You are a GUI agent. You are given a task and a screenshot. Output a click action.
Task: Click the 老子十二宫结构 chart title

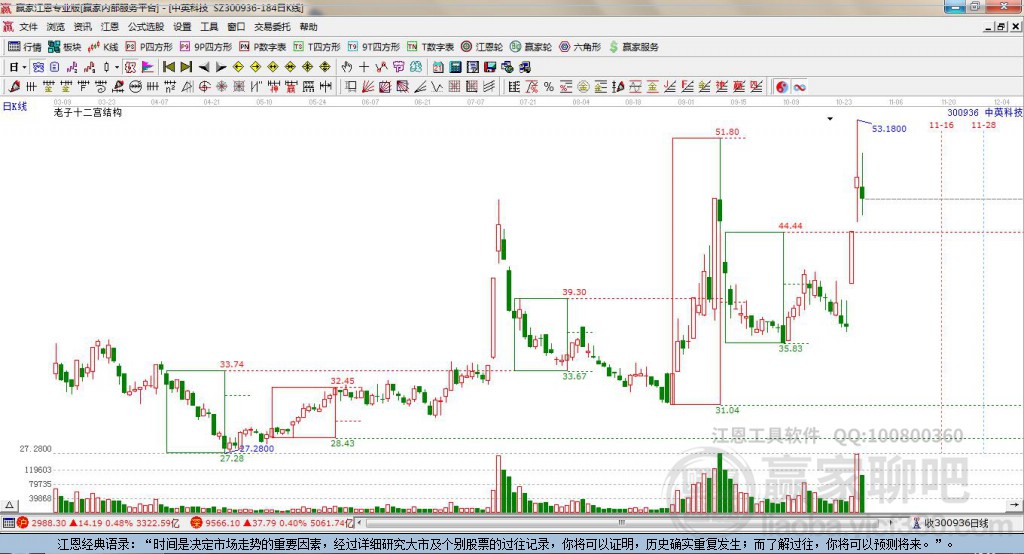click(88, 112)
